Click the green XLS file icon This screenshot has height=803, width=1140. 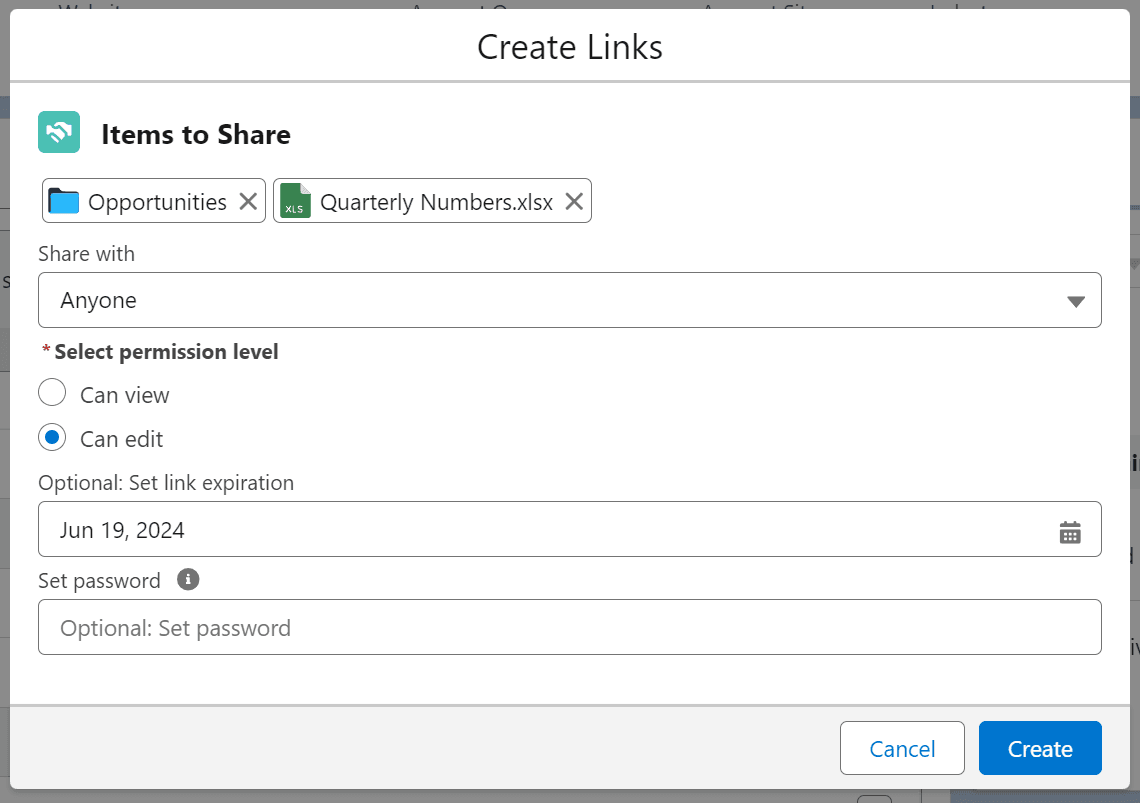295,201
